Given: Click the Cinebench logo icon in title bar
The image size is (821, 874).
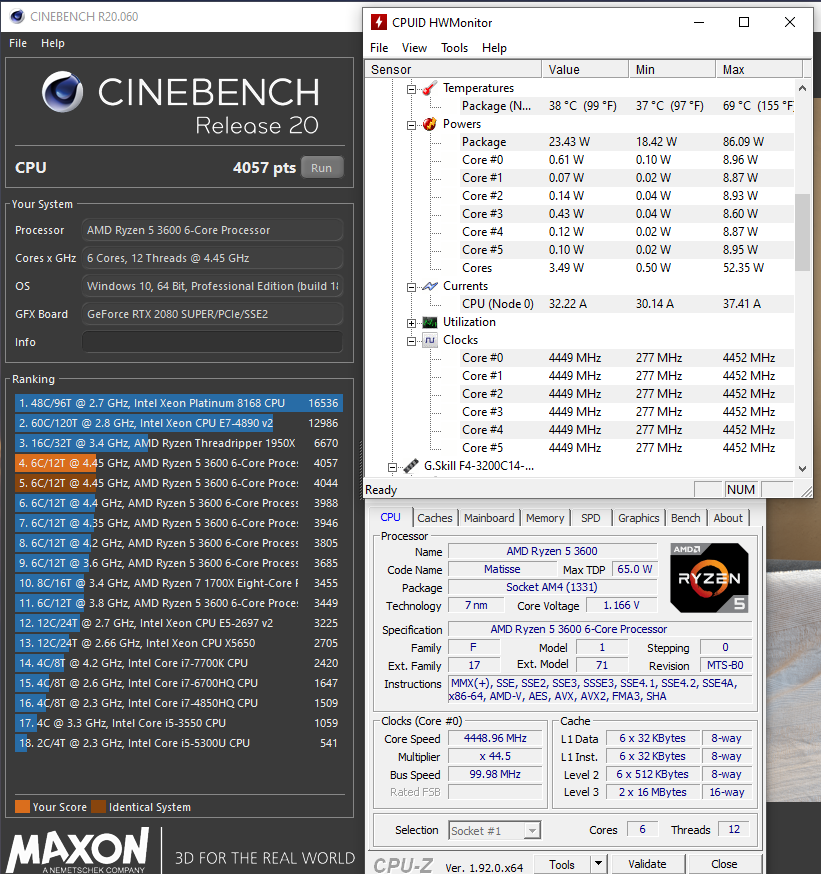Looking at the screenshot, I should [15, 16].
